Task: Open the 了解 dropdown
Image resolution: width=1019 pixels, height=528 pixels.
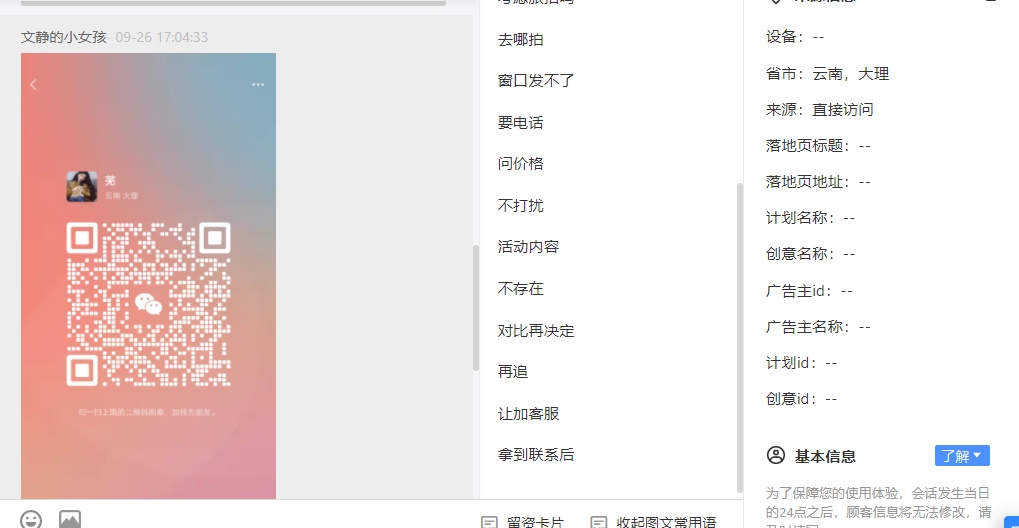Action: click(962, 456)
